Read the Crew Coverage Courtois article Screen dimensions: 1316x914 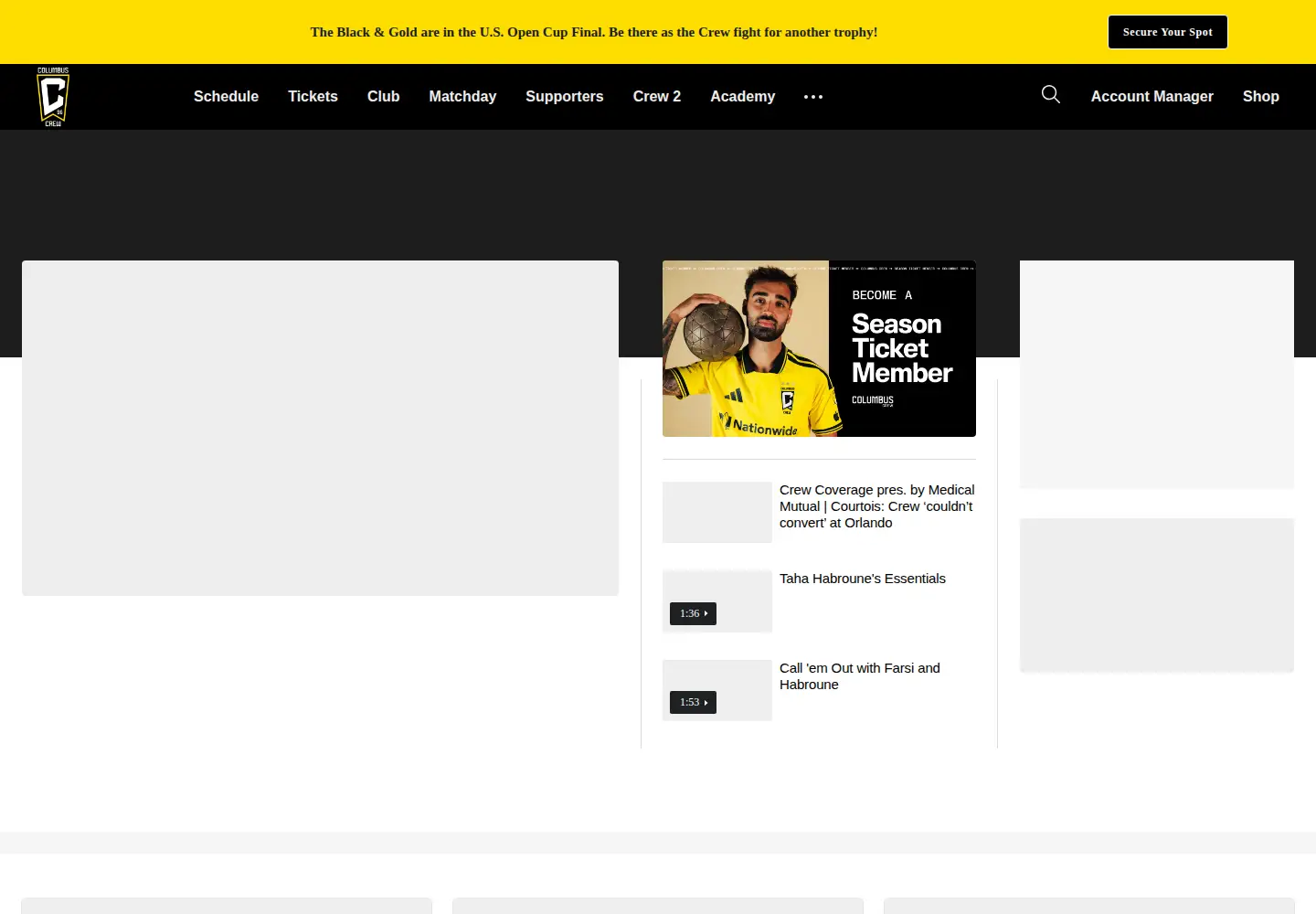pyautogui.click(x=877, y=506)
